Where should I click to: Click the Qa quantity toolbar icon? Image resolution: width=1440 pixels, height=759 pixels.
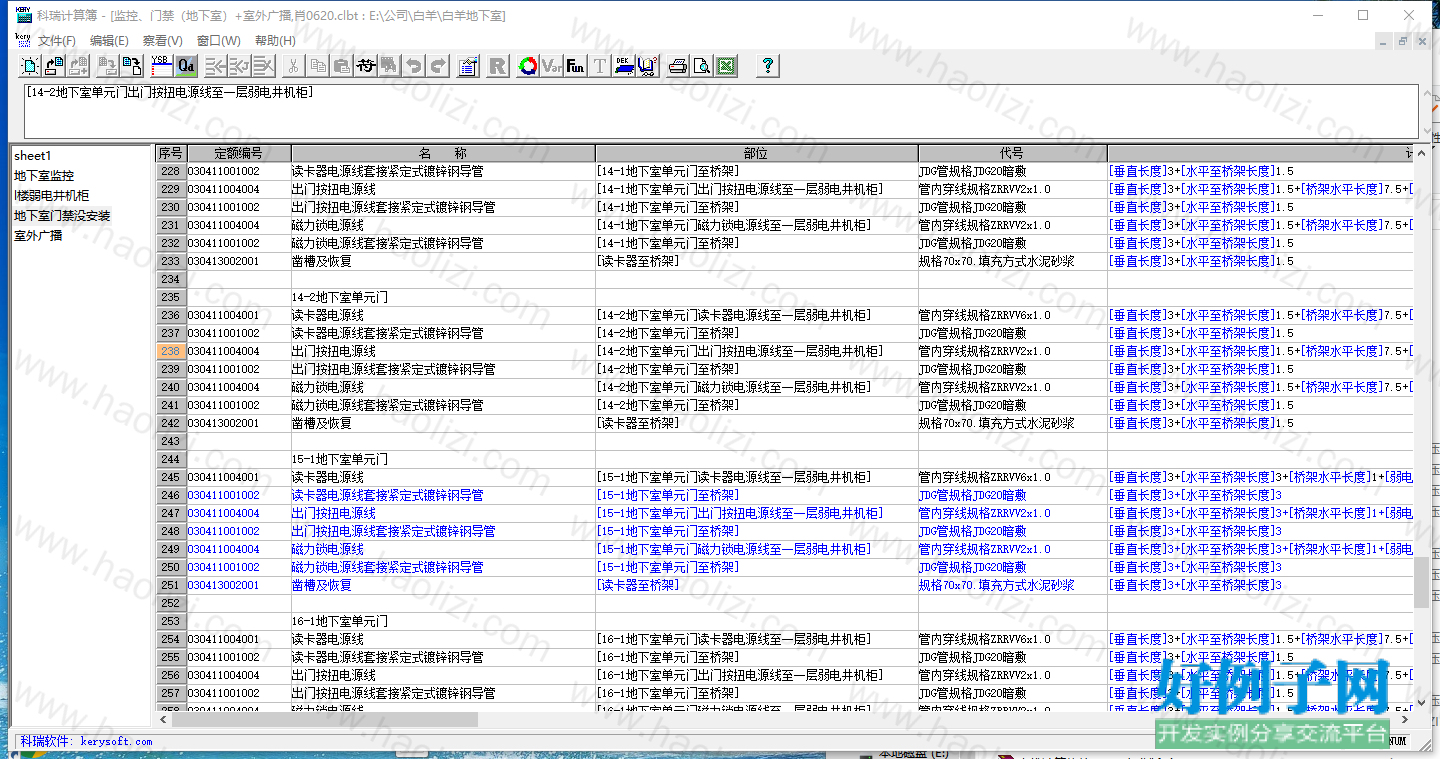point(186,66)
